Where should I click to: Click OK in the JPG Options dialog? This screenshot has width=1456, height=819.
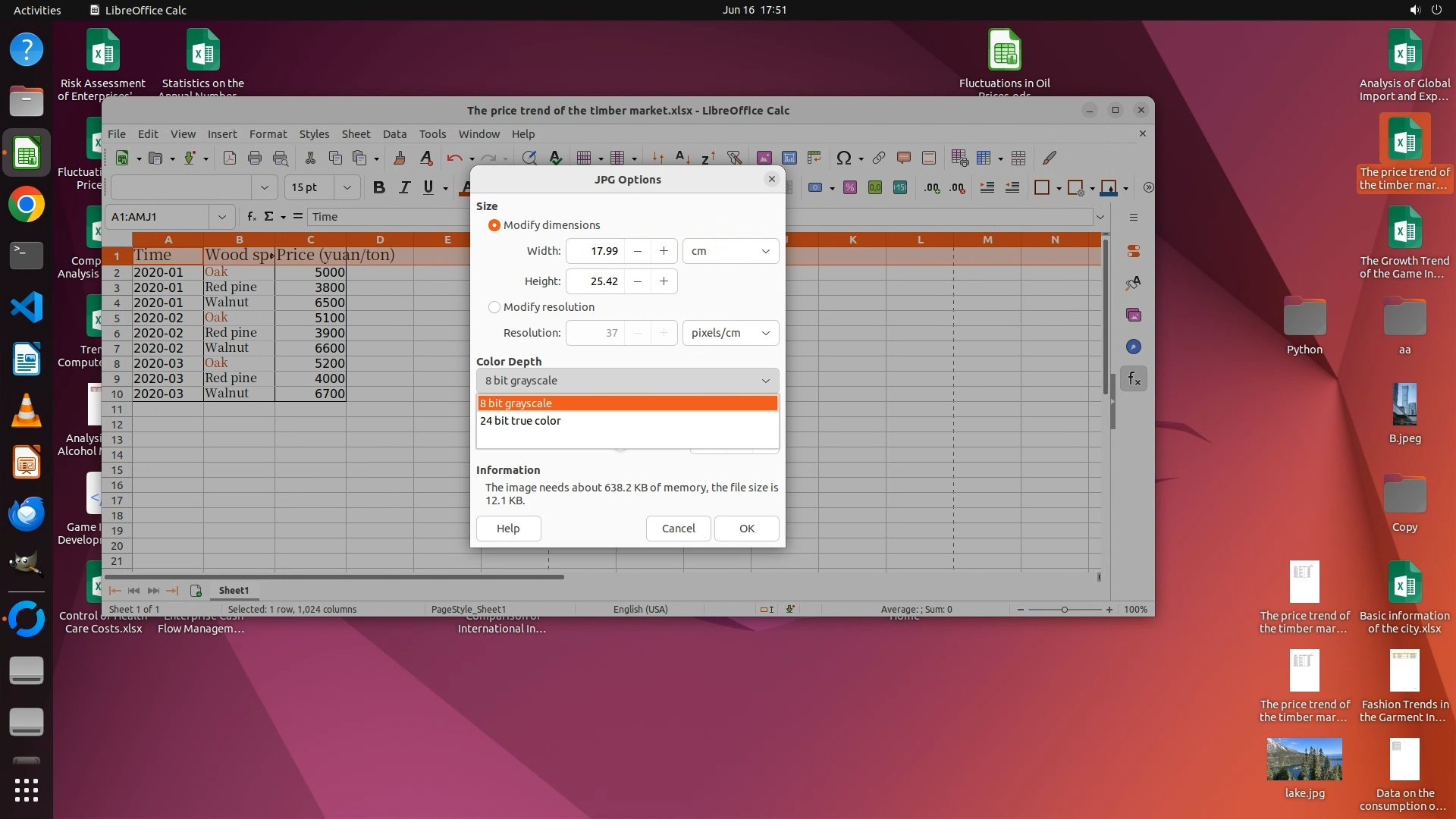click(746, 529)
